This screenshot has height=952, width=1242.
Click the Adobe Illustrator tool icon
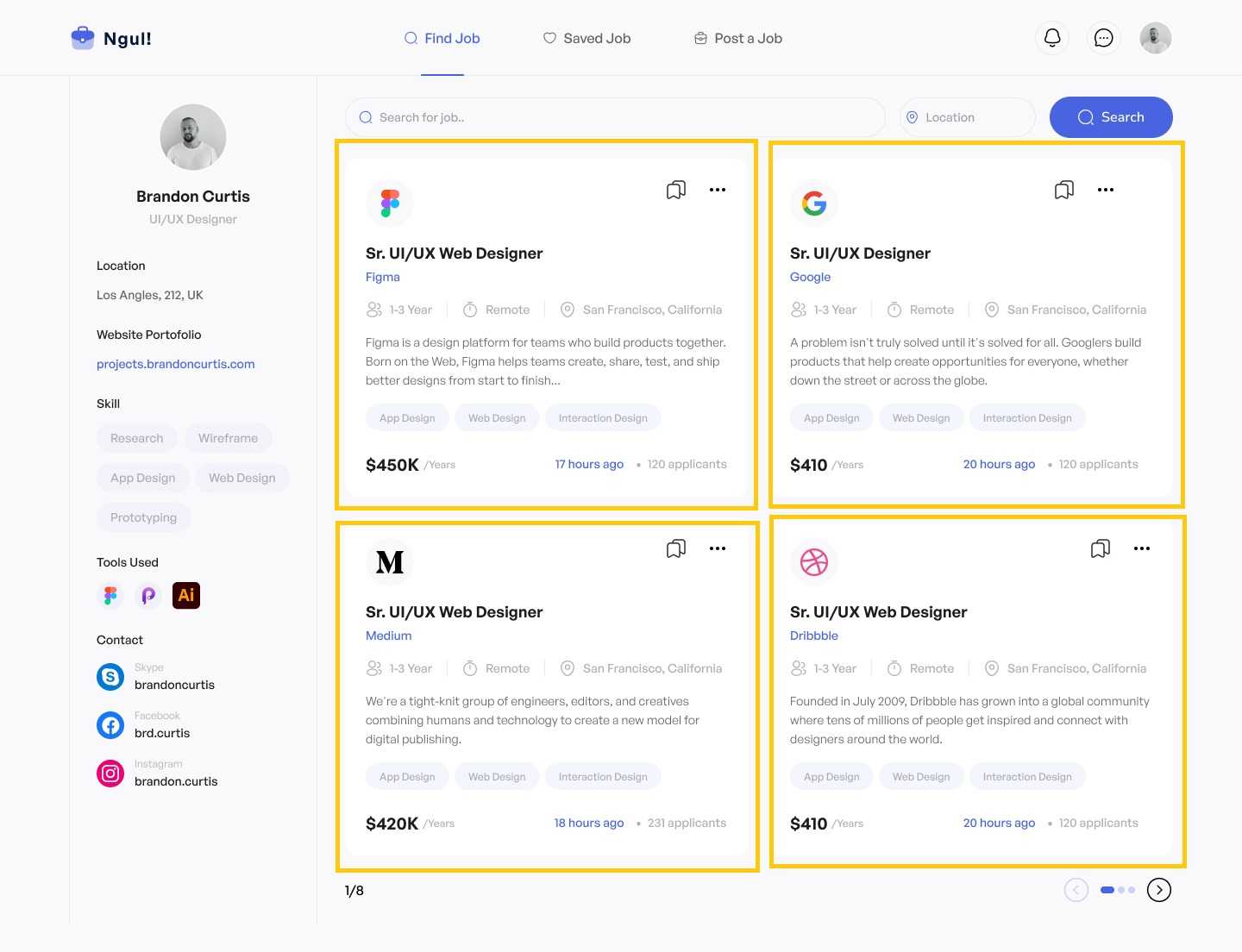(186, 595)
